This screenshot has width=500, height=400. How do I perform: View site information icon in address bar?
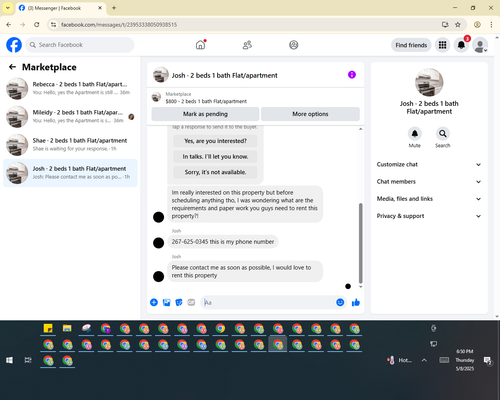pos(54,24)
